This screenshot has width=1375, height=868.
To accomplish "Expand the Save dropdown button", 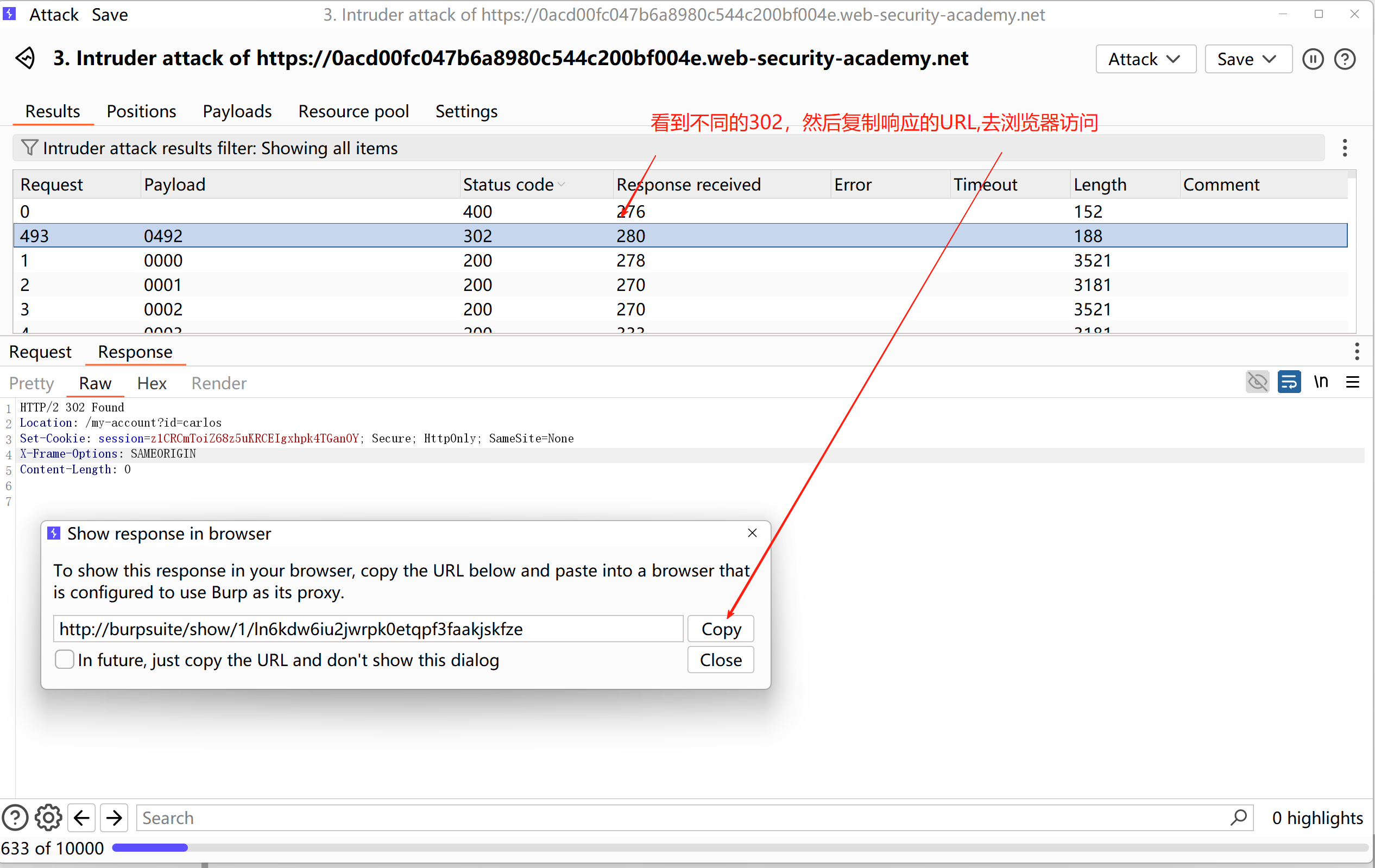I will [1248, 59].
